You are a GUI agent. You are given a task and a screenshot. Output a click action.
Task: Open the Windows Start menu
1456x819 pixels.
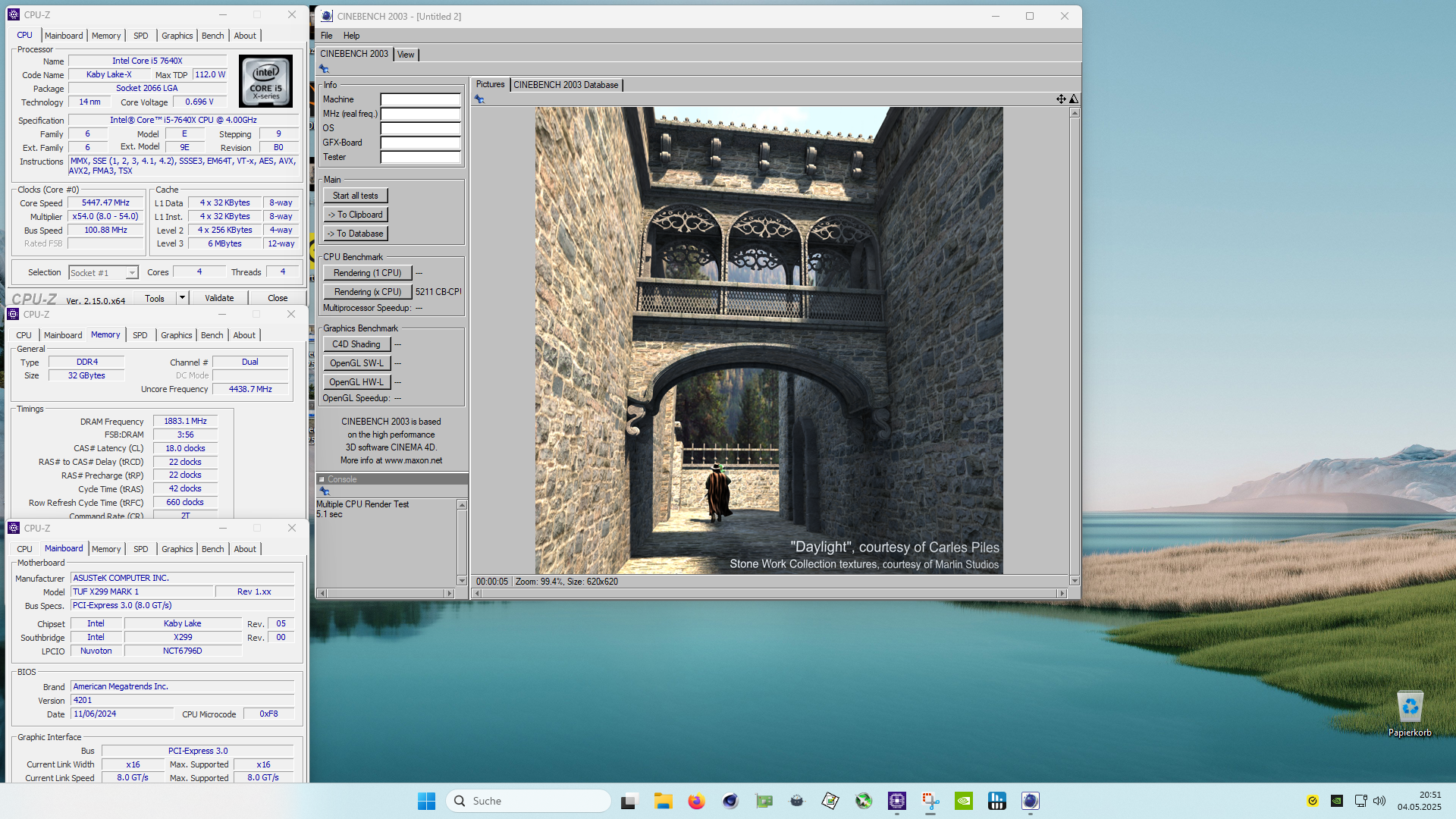(x=426, y=801)
